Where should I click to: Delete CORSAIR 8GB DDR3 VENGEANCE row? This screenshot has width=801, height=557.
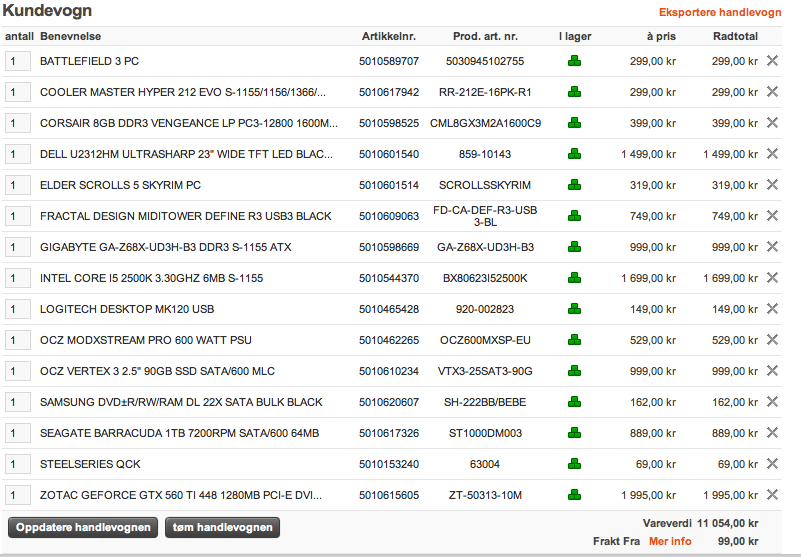[x=772, y=123]
